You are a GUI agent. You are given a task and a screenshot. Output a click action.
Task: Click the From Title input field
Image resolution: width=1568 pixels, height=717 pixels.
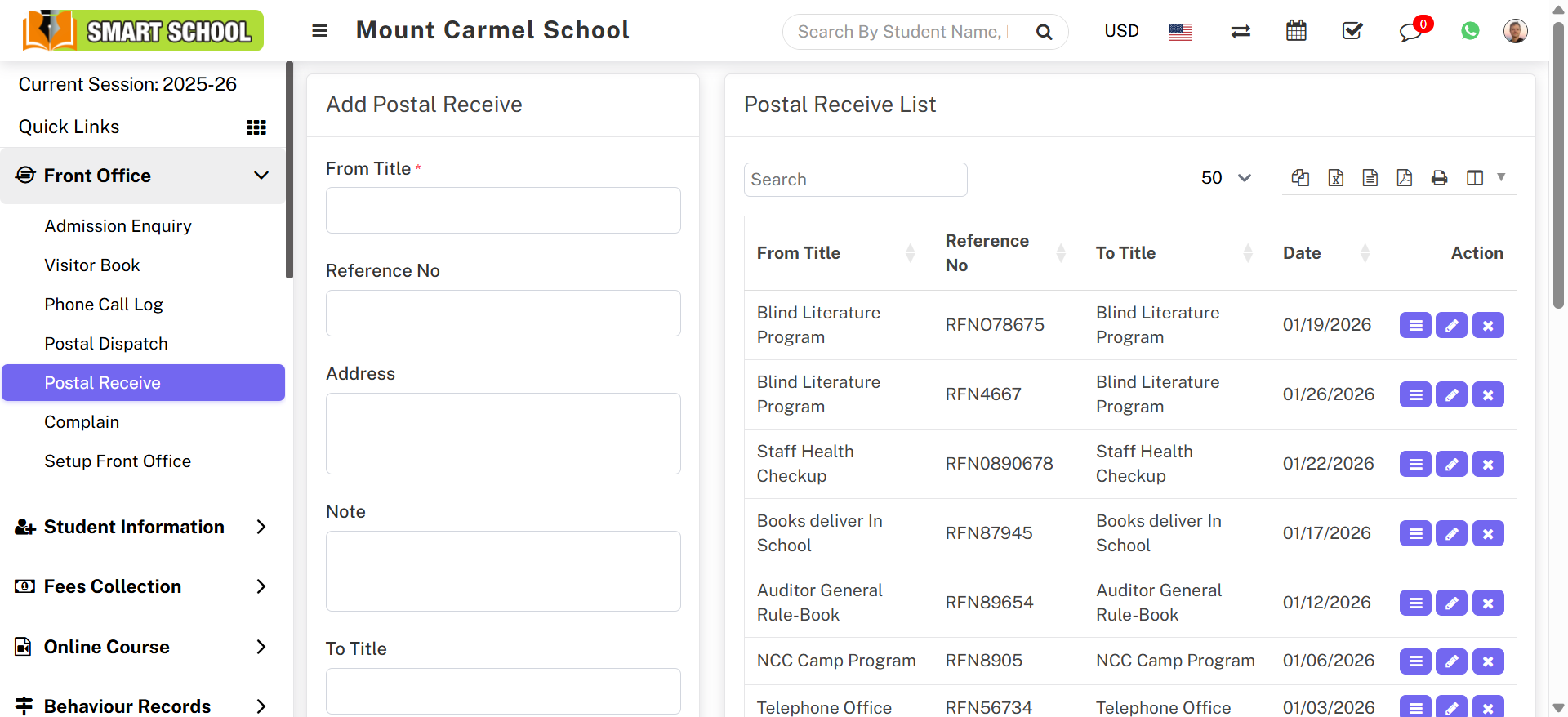[503, 211]
